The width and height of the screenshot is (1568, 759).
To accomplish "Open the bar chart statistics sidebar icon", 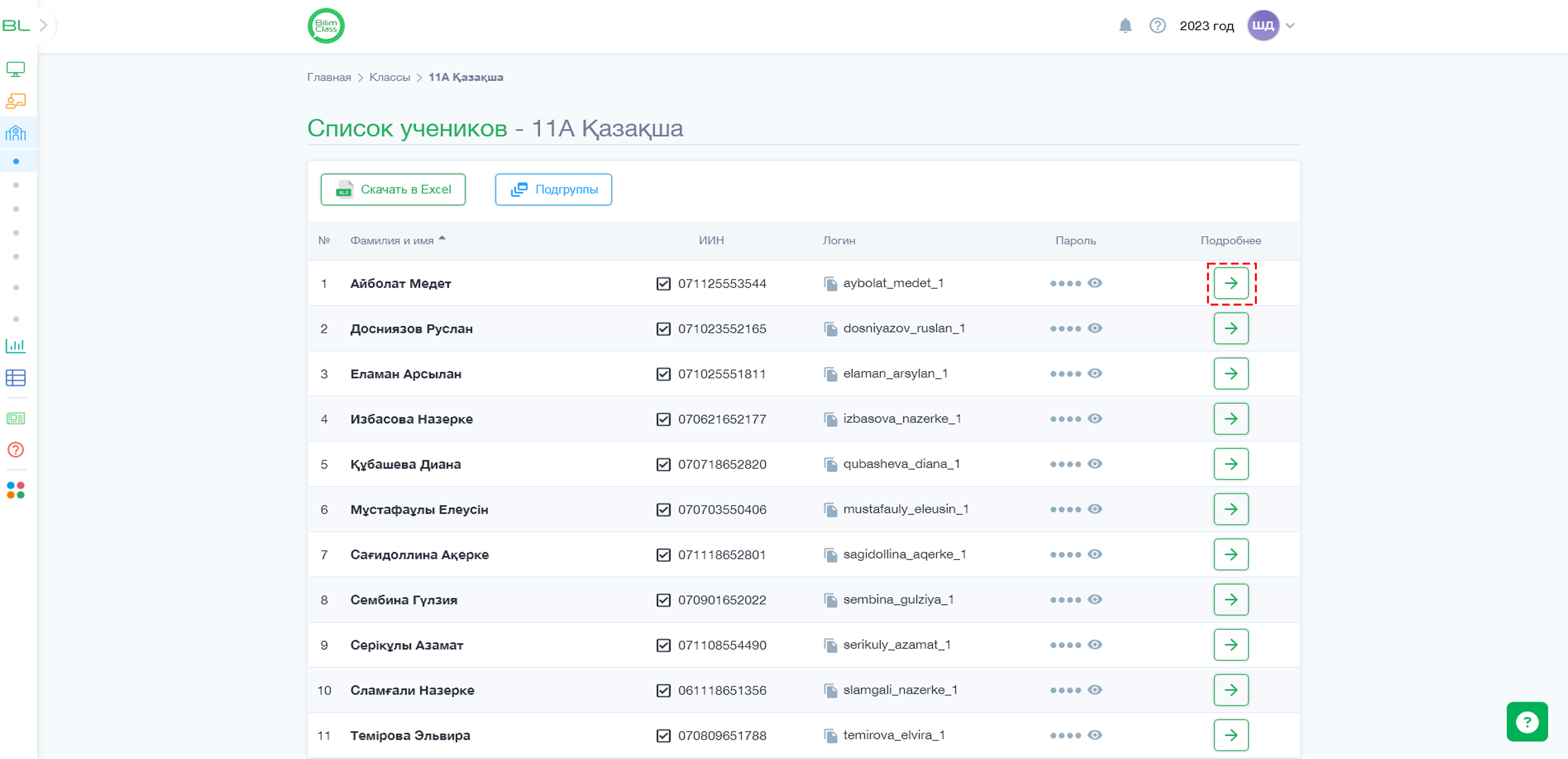I will pyautogui.click(x=15, y=346).
